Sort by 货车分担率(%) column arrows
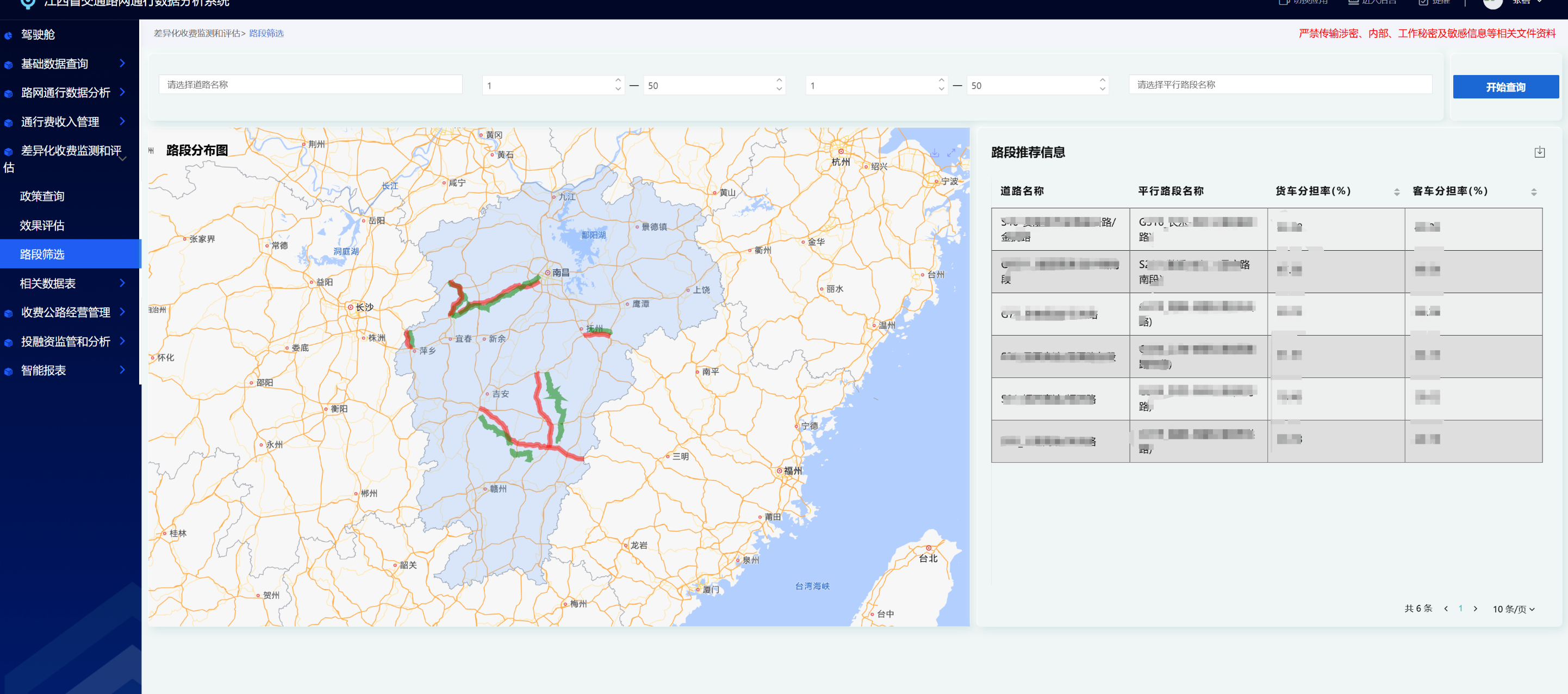The width and height of the screenshot is (1568, 694). tap(1397, 192)
